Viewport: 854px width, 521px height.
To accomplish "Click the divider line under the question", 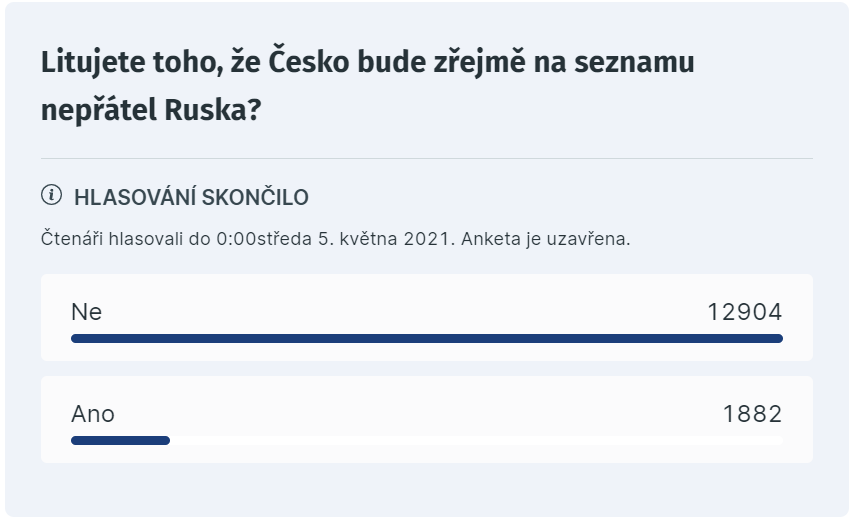I will [x=427, y=158].
